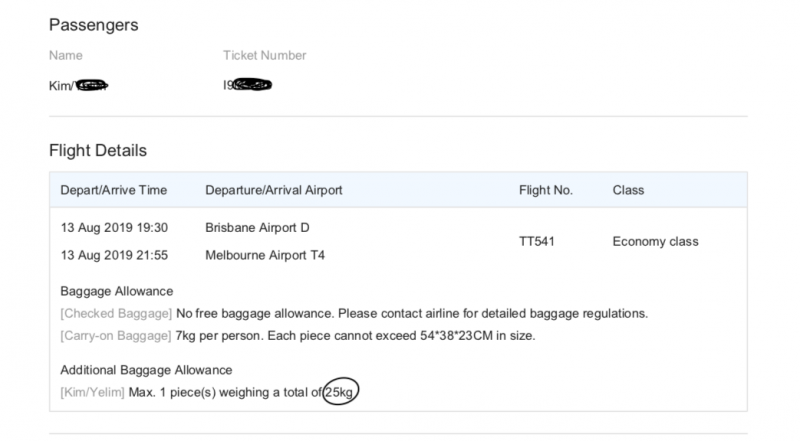Image resolution: width=800 pixels, height=441 pixels.
Task: Click the Flight Details heading
Action: coord(98,151)
